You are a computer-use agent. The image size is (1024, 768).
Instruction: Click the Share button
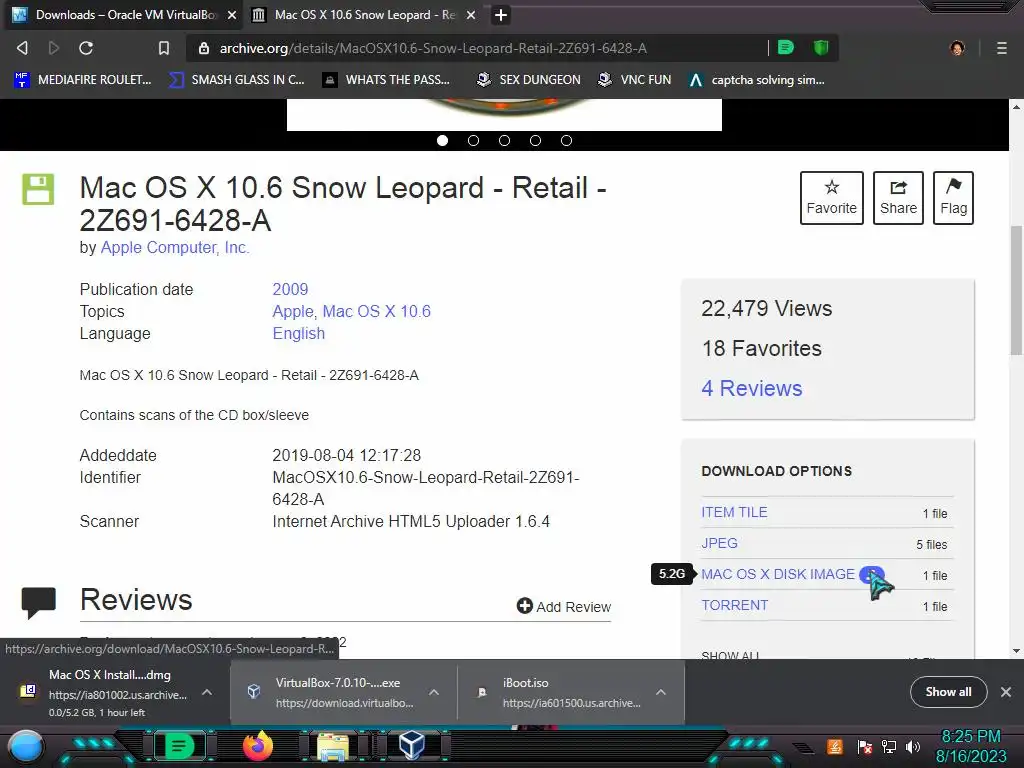pyautogui.click(x=898, y=198)
